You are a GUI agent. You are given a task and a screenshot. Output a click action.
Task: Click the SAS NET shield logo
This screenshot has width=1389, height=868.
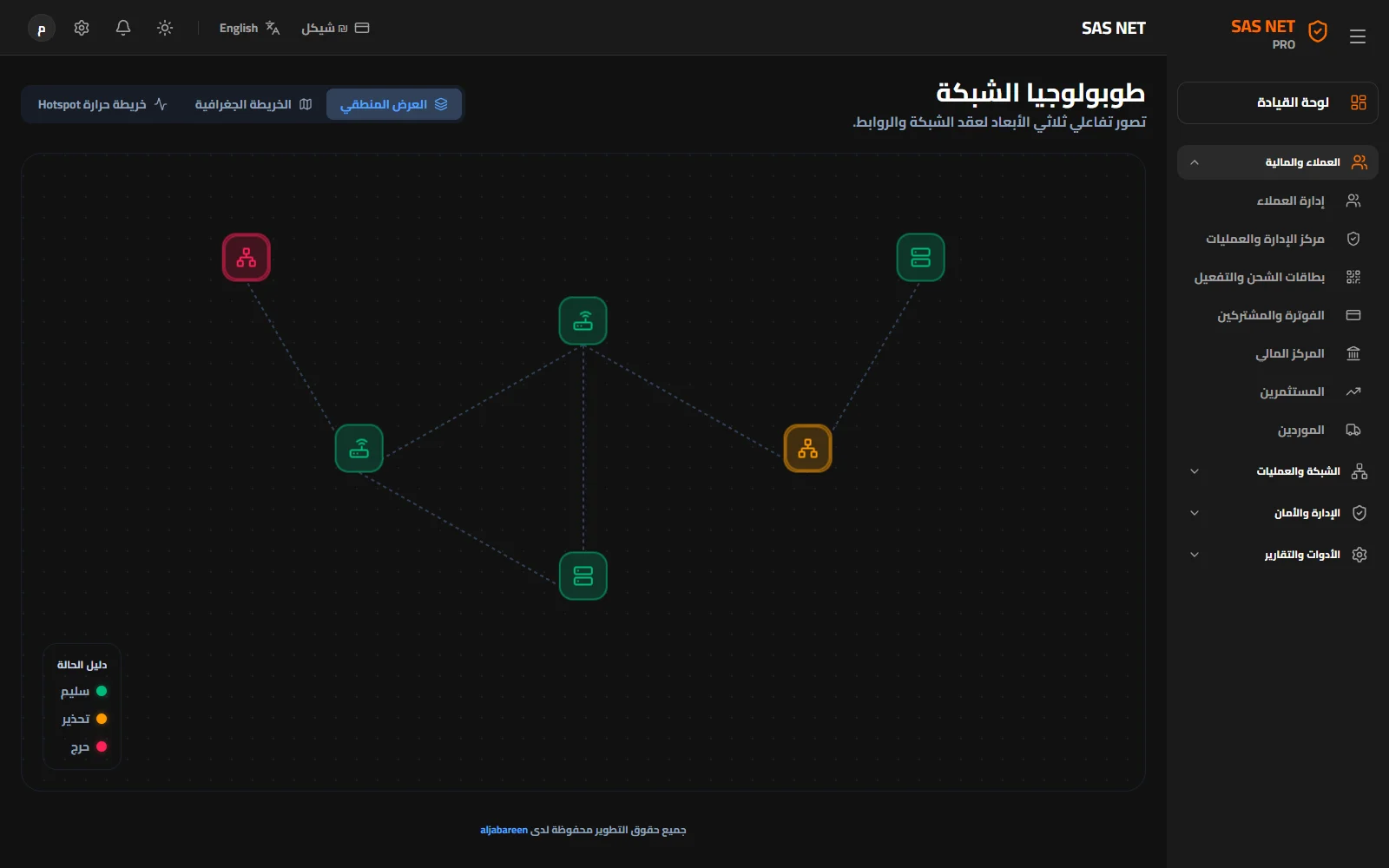1318,31
